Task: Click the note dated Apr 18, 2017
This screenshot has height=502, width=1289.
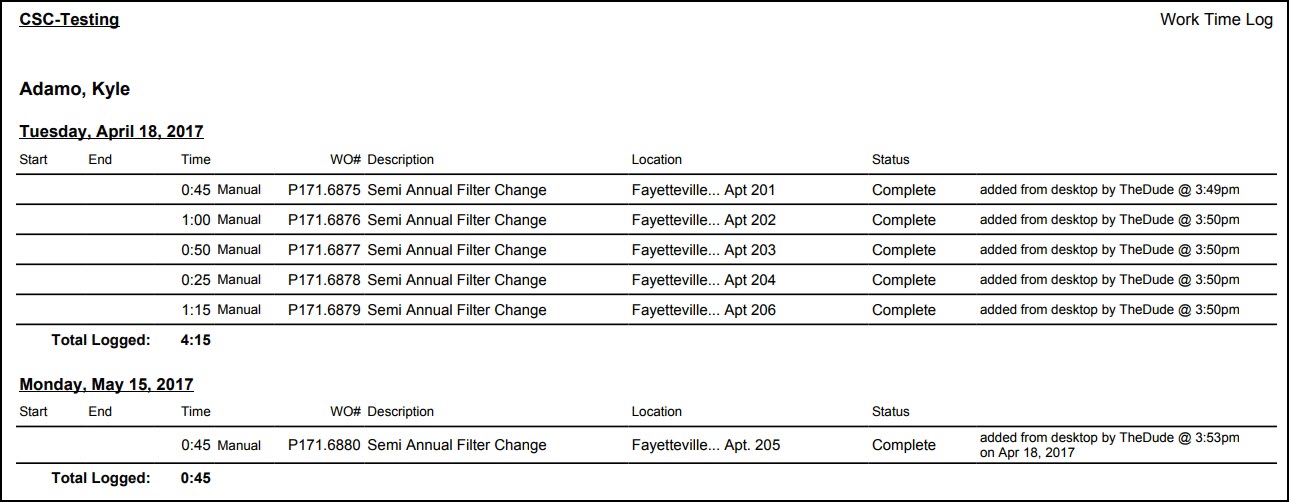Action: 1110,445
